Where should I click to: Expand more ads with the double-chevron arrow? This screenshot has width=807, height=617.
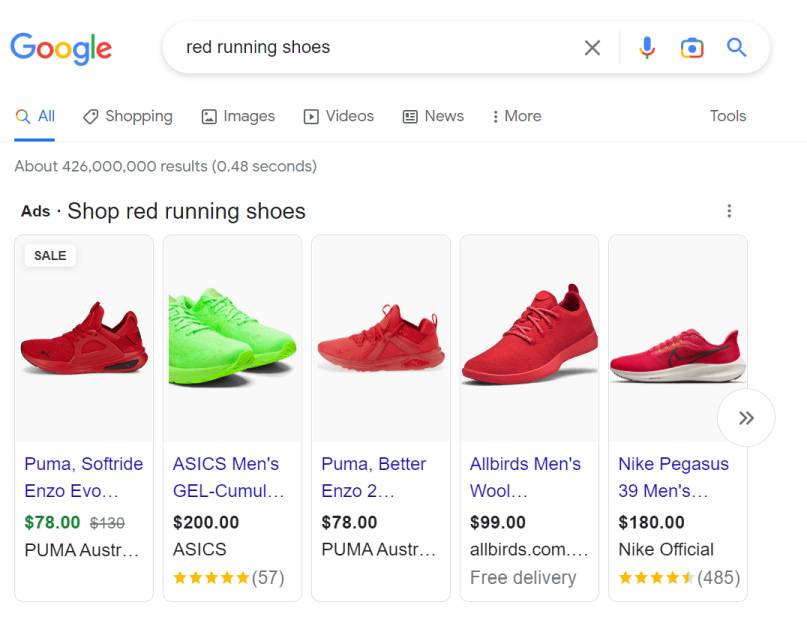click(x=746, y=418)
